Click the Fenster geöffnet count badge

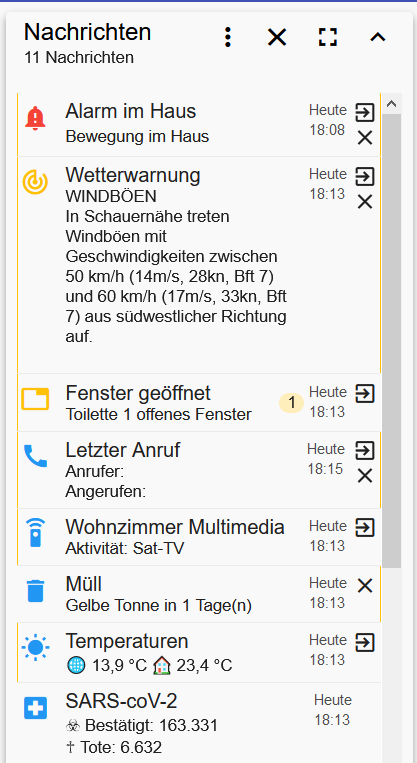[x=291, y=403]
